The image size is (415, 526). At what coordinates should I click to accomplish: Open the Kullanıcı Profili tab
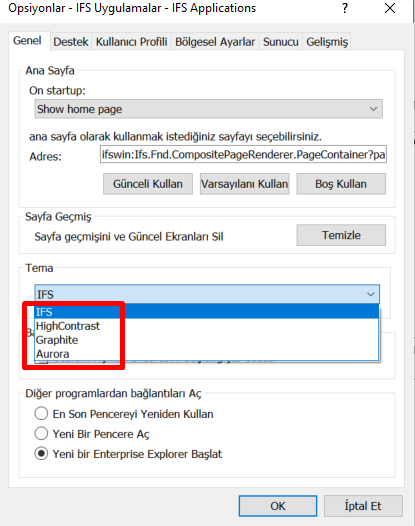click(x=132, y=42)
